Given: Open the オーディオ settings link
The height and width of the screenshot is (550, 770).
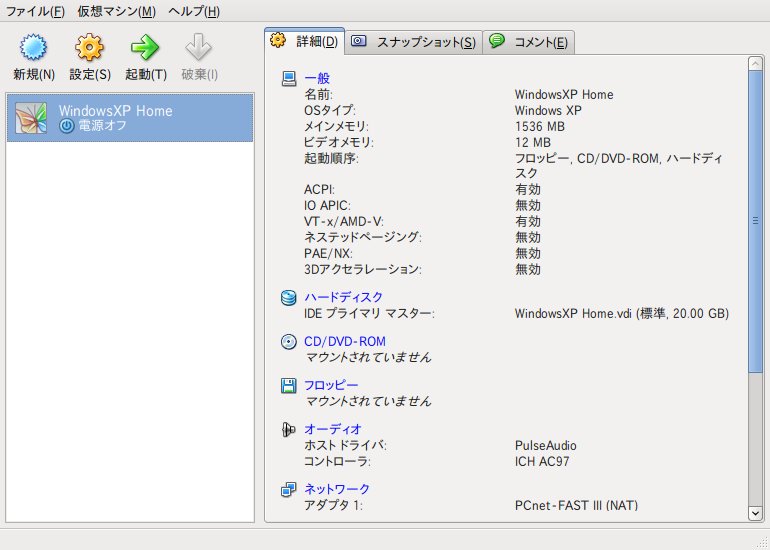Looking at the screenshot, I should coord(333,429).
